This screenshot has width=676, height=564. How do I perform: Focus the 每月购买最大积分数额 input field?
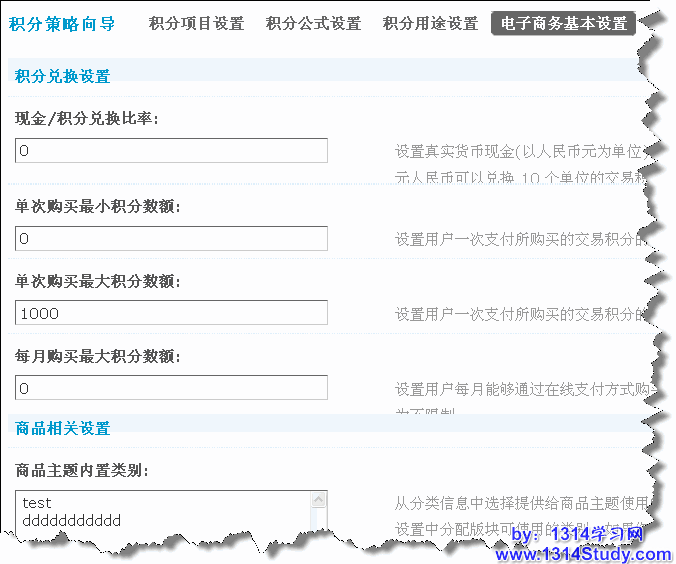(x=171, y=387)
